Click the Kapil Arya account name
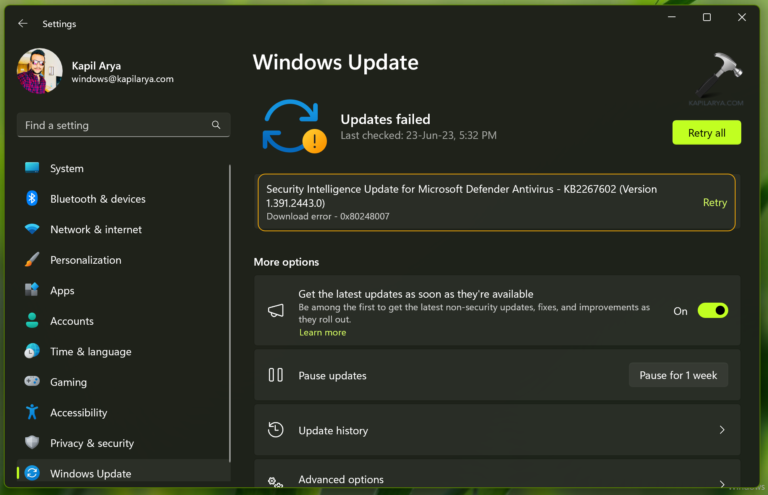Viewport: 768px width, 495px height. tap(96, 66)
